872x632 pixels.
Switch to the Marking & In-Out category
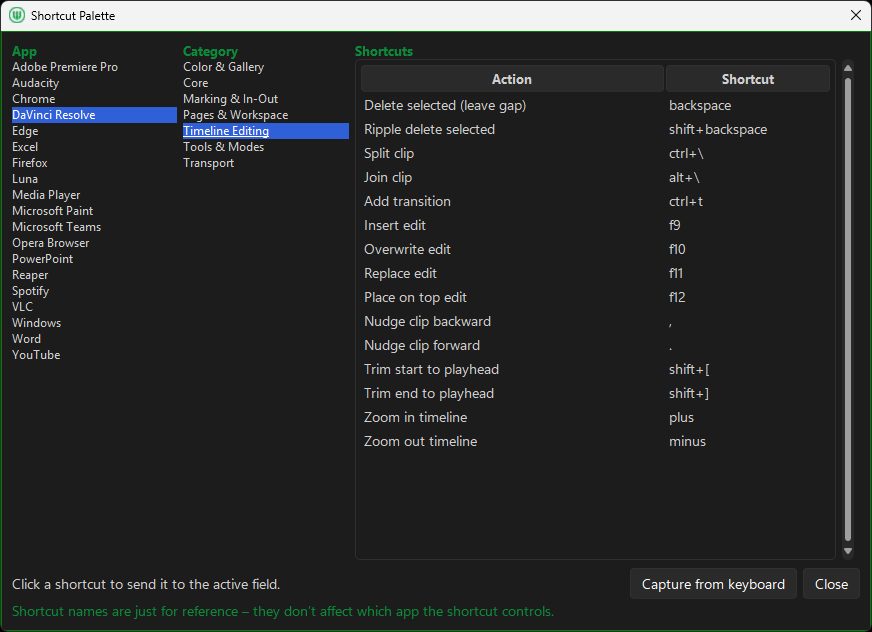pos(229,98)
